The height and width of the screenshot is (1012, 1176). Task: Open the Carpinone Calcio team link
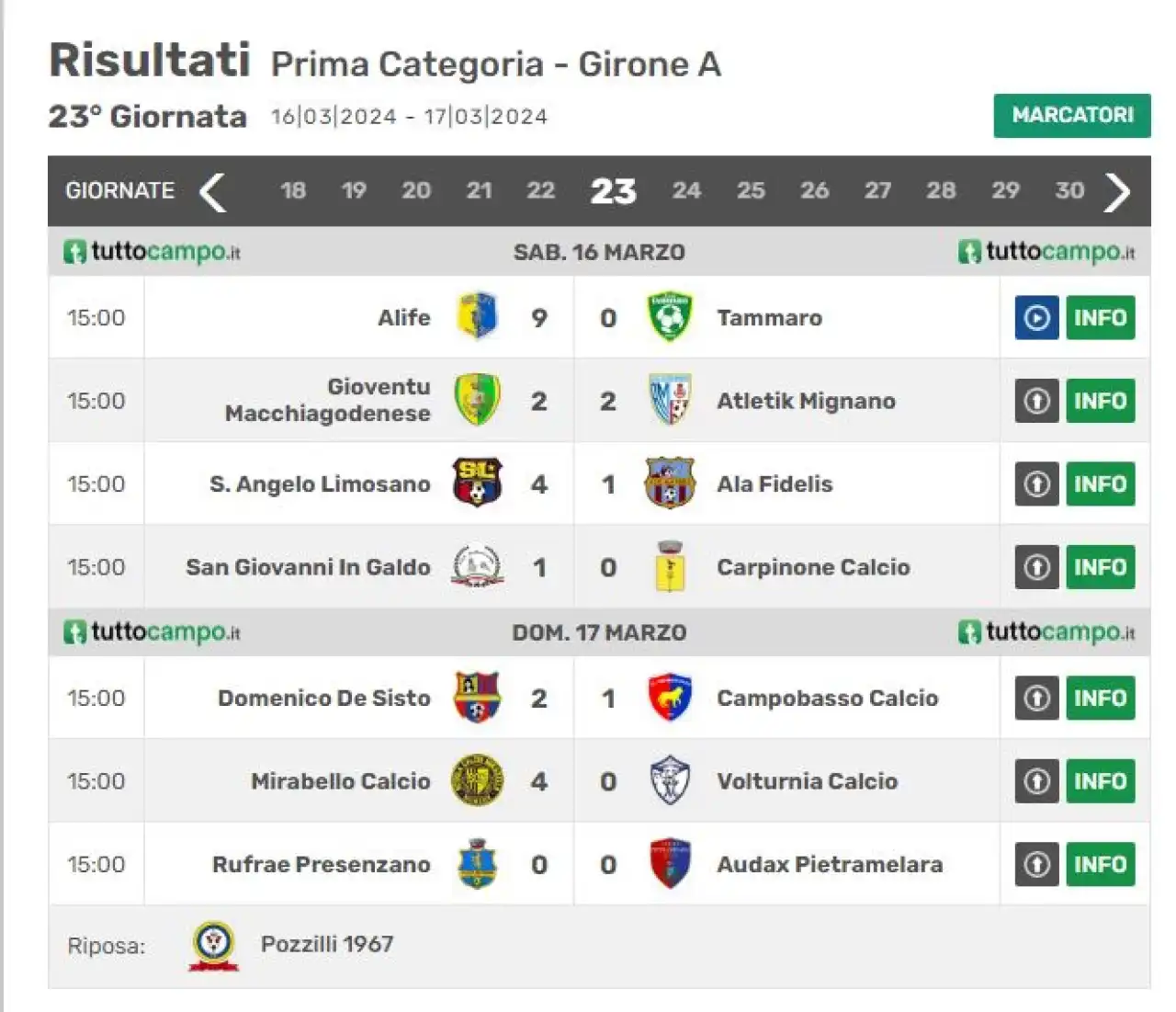pyautogui.click(x=813, y=567)
